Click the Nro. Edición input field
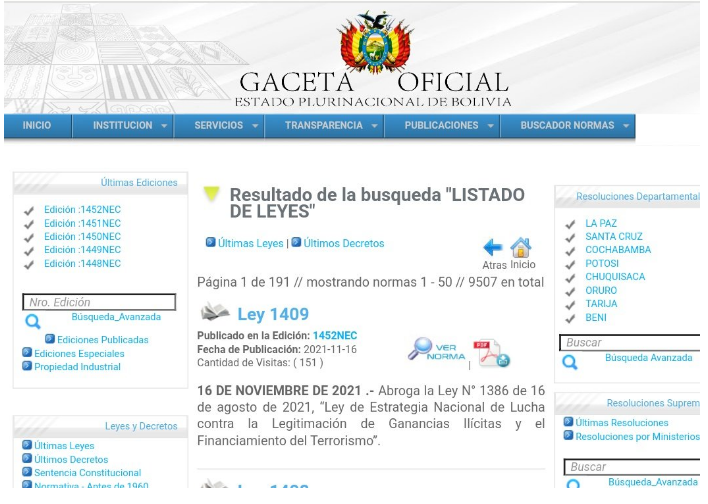 pos(99,302)
